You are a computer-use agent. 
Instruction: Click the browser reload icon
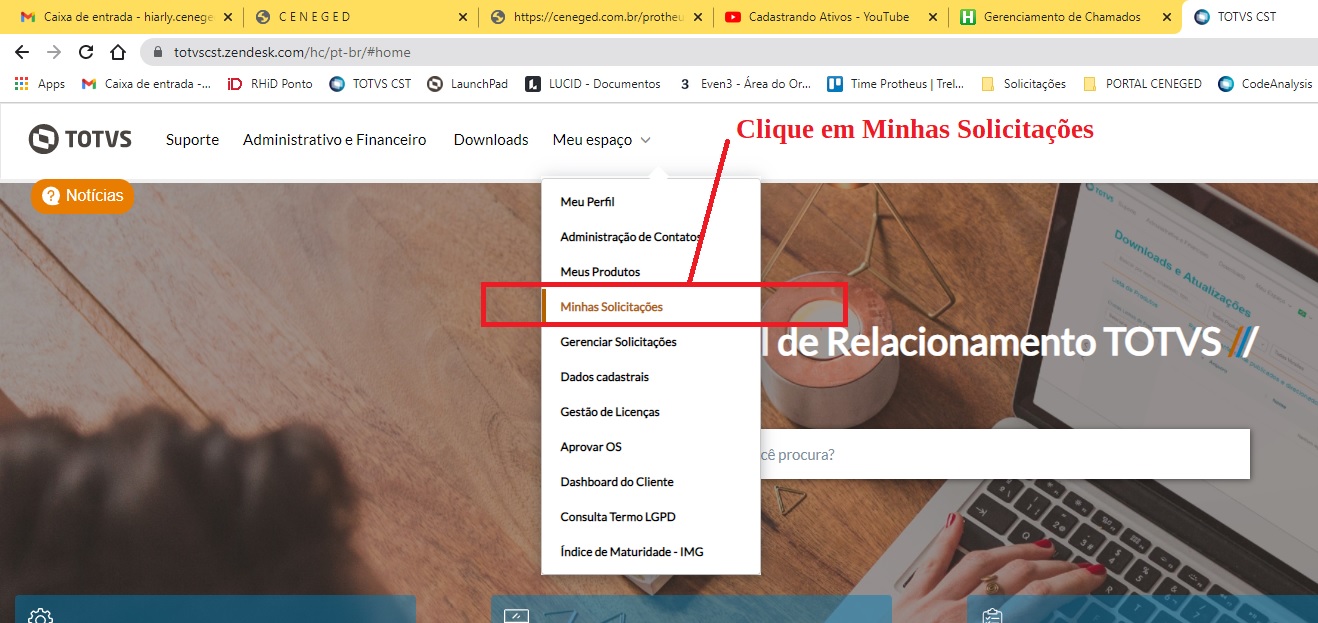pyautogui.click(x=86, y=52)
